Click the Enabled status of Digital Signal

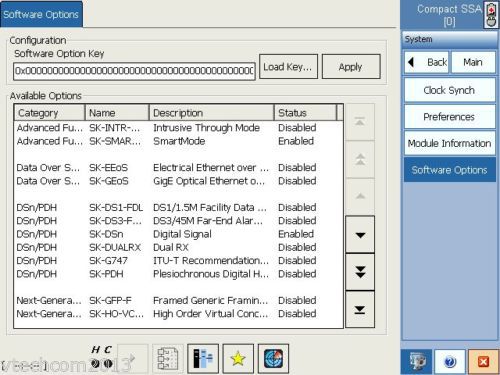coord(296,234)
